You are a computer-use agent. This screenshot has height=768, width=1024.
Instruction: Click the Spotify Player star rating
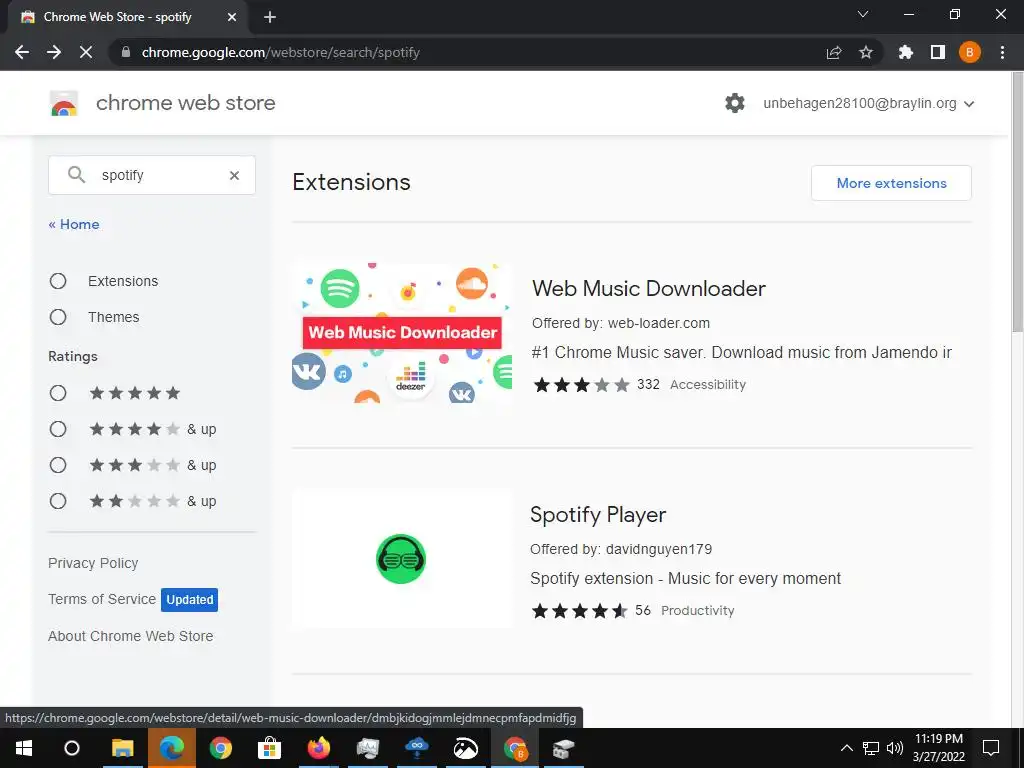[x=579, y=611]
